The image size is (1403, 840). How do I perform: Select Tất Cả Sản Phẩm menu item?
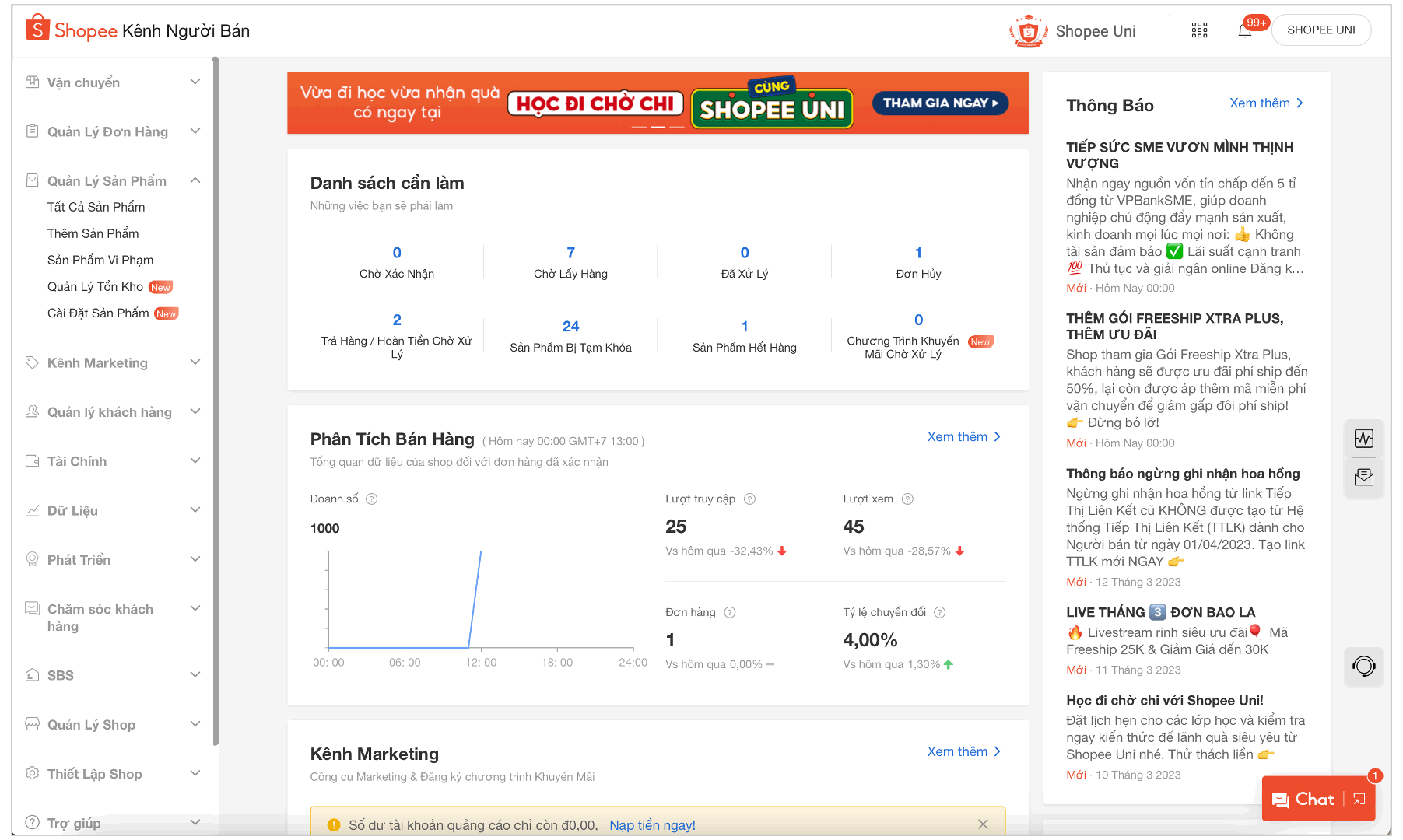[x=96, y=207]
